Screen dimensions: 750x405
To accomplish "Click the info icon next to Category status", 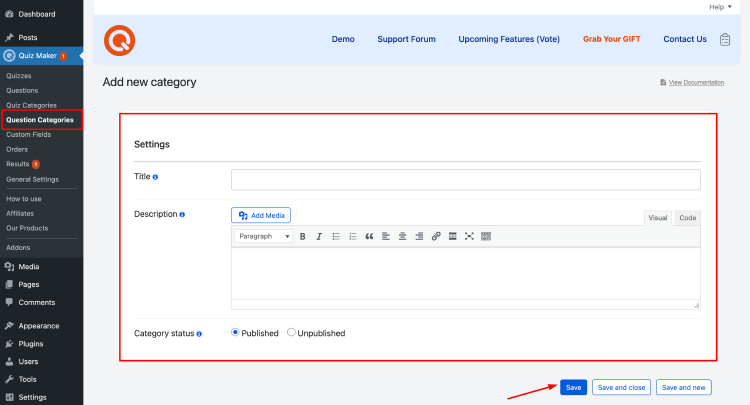I will [x=199, y=334].
